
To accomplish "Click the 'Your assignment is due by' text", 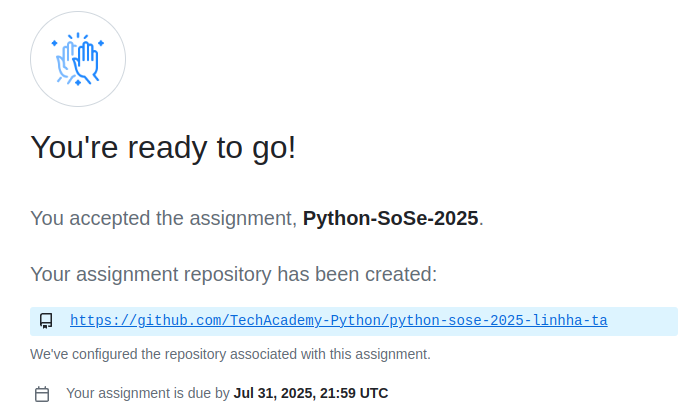I will [x=148, y=393].
